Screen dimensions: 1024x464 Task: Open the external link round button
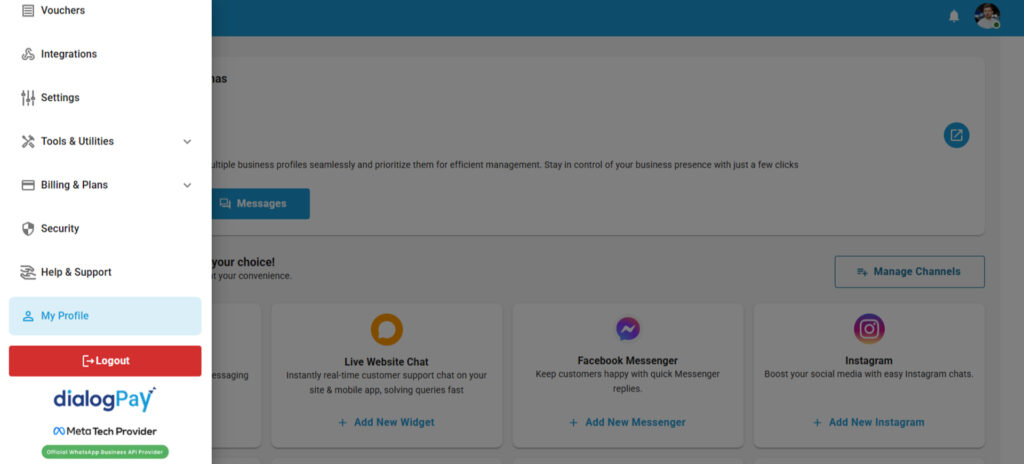tap(956, 135)
